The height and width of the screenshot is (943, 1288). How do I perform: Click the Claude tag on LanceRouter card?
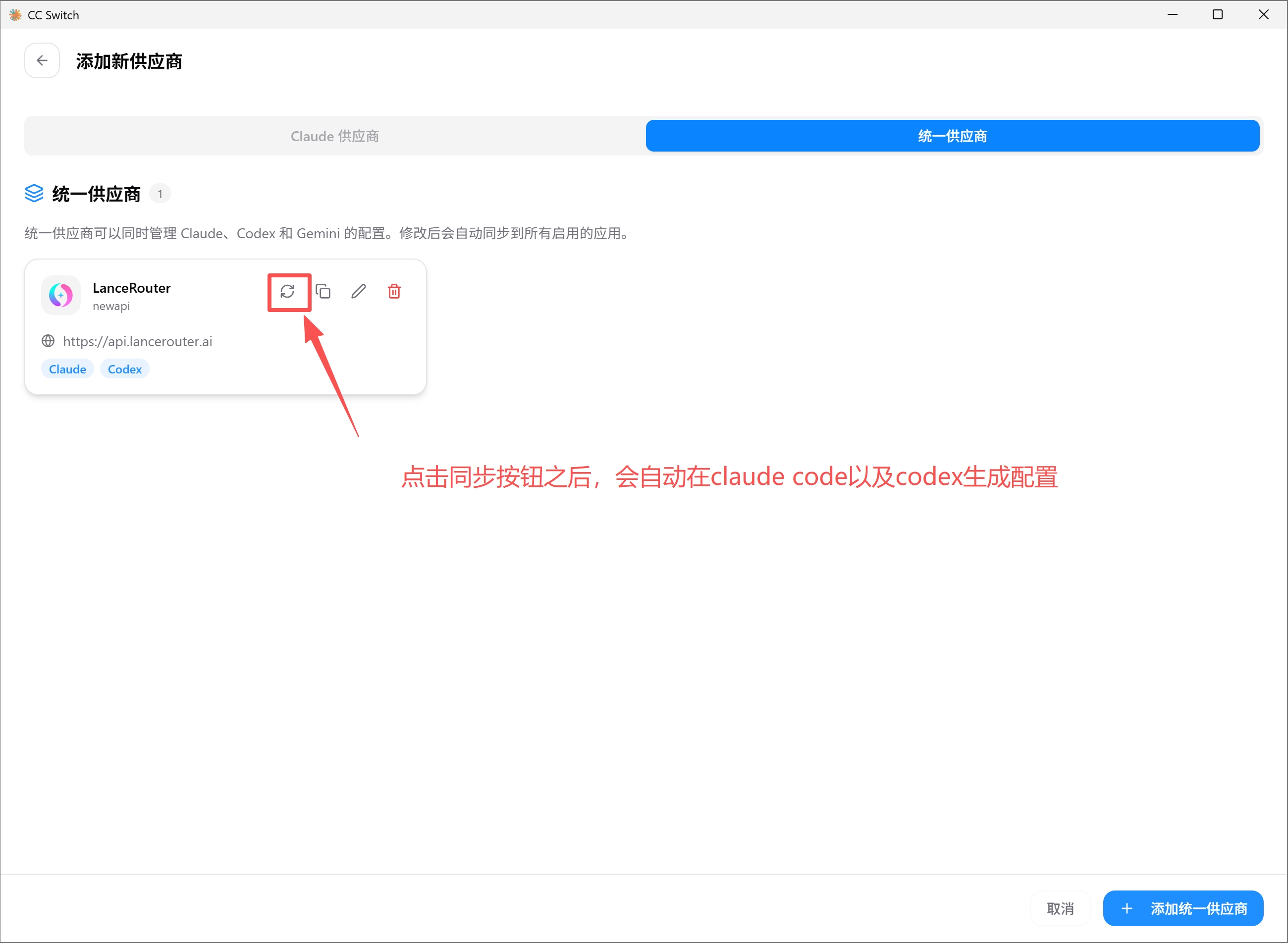pos(67,369)
